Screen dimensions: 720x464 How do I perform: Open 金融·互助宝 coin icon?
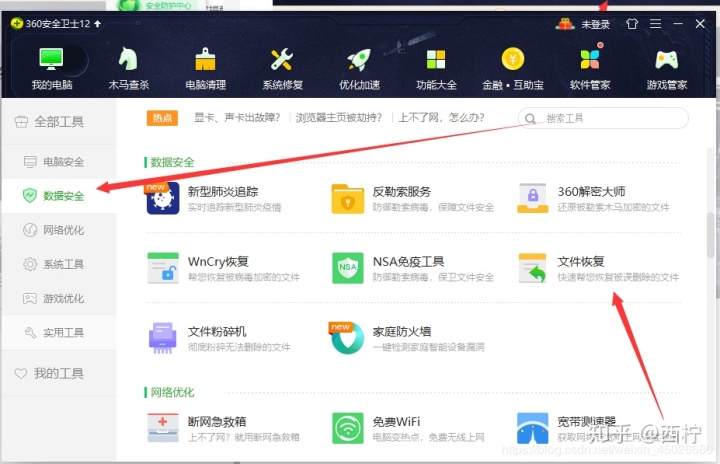pos(512,59)
